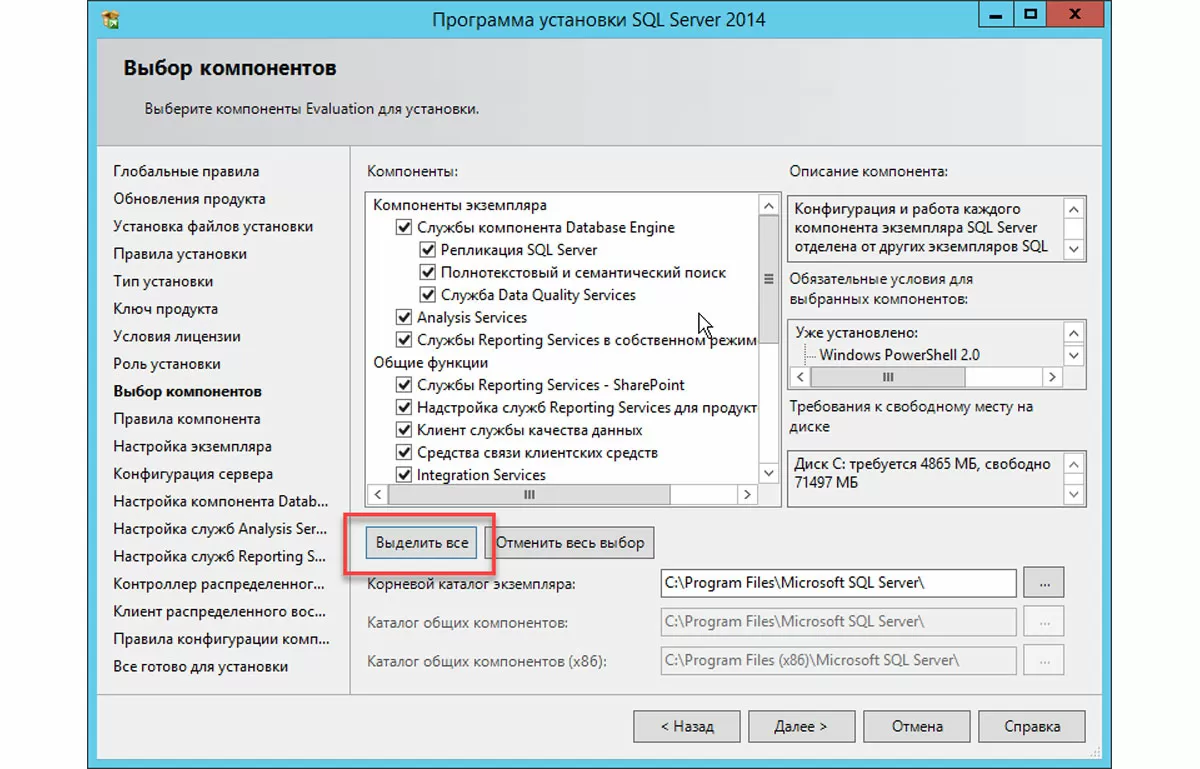Uncheck SQL Server Replication (Репликация SQL Server)
This screenshot has height=769, width=1200.
tap(428, 250)
